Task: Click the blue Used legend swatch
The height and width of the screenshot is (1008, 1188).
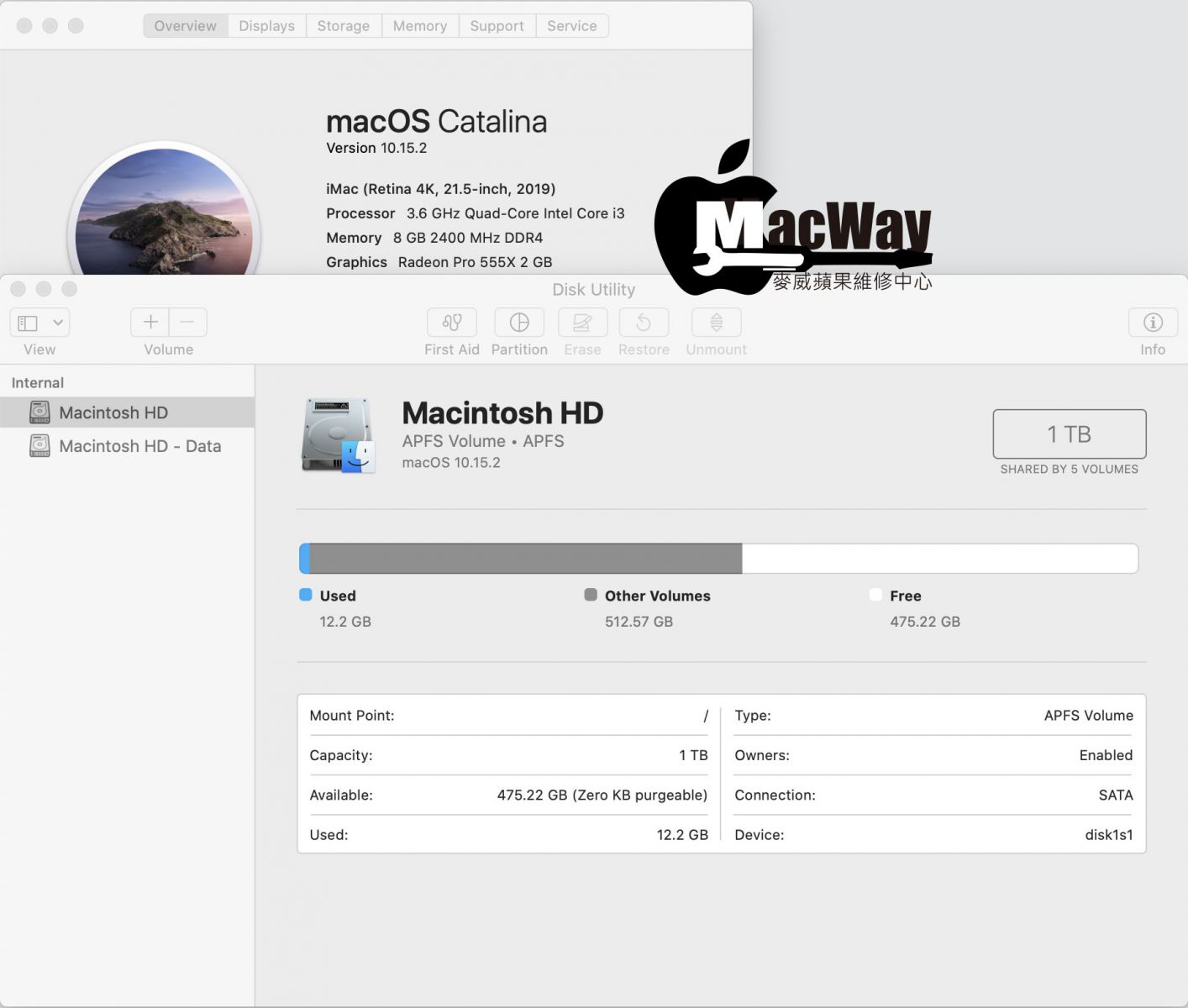Action: coord(306,595)
